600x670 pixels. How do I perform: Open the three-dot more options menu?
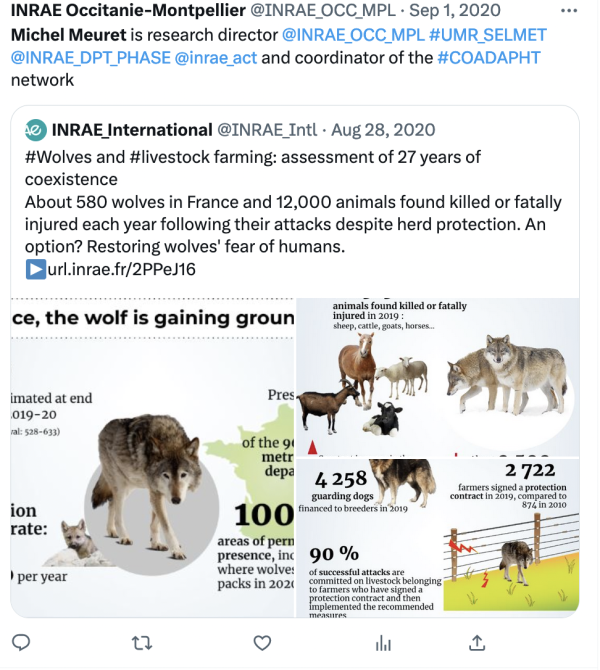point(568,13)
